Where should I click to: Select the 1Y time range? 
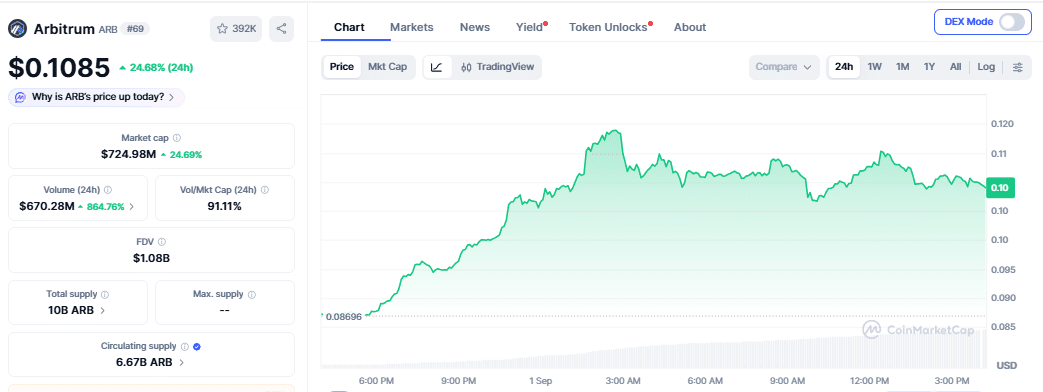(x=929, y=67)
